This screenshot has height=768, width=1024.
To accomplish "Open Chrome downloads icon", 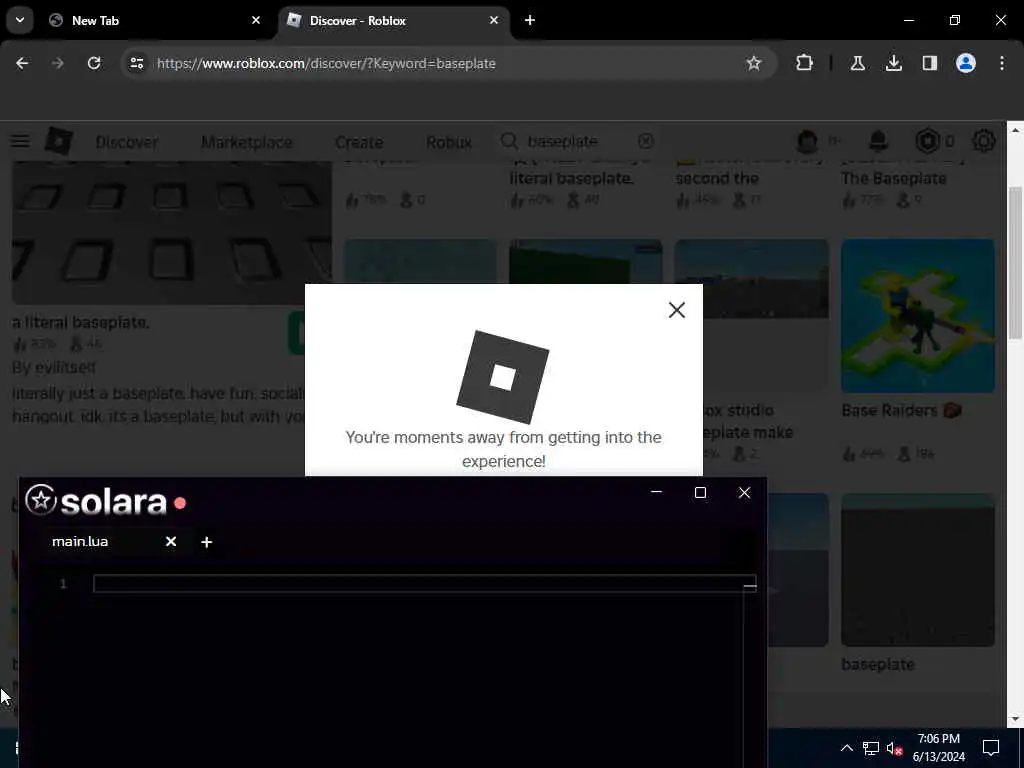I will coord(893,63).
